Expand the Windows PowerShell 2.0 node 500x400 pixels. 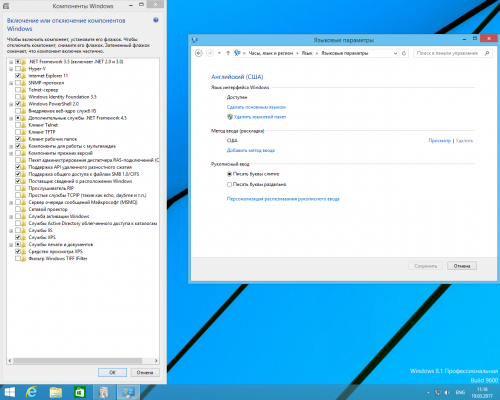(x=11, y=104)
